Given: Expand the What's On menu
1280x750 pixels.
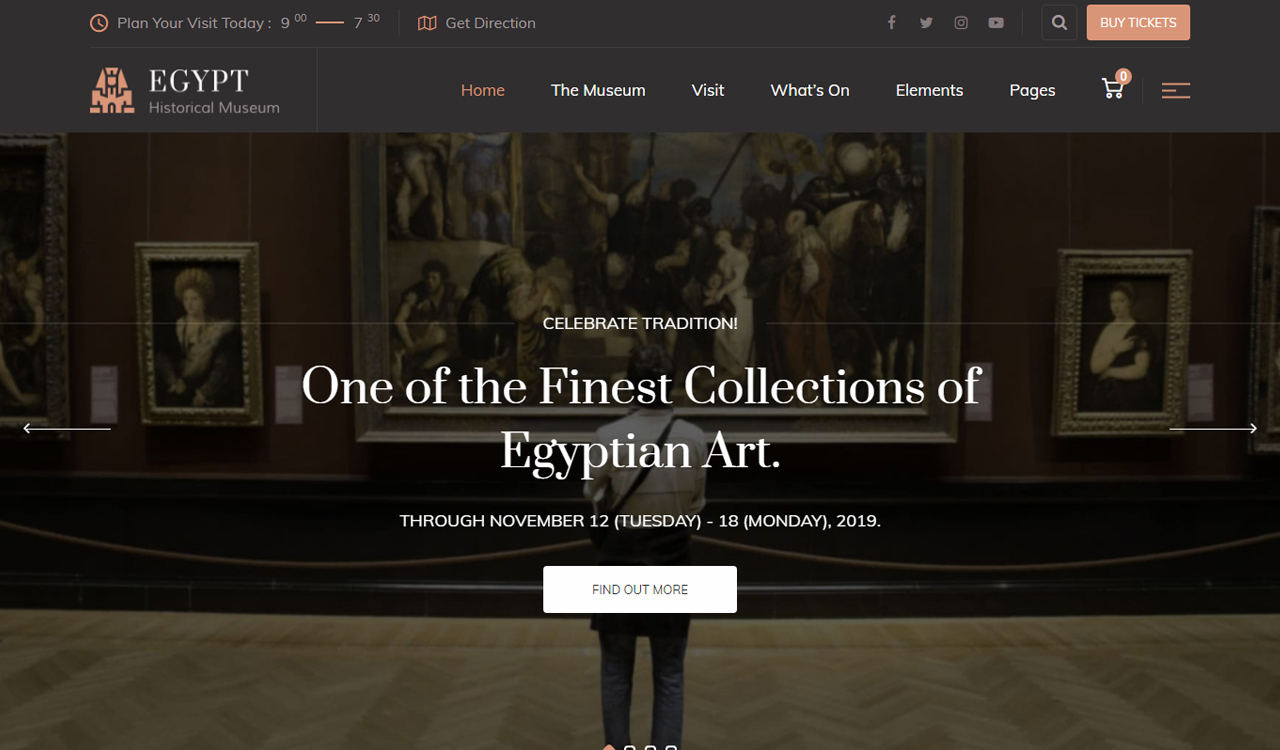Looking at the screenshot, I should click(x=810, y=90).
